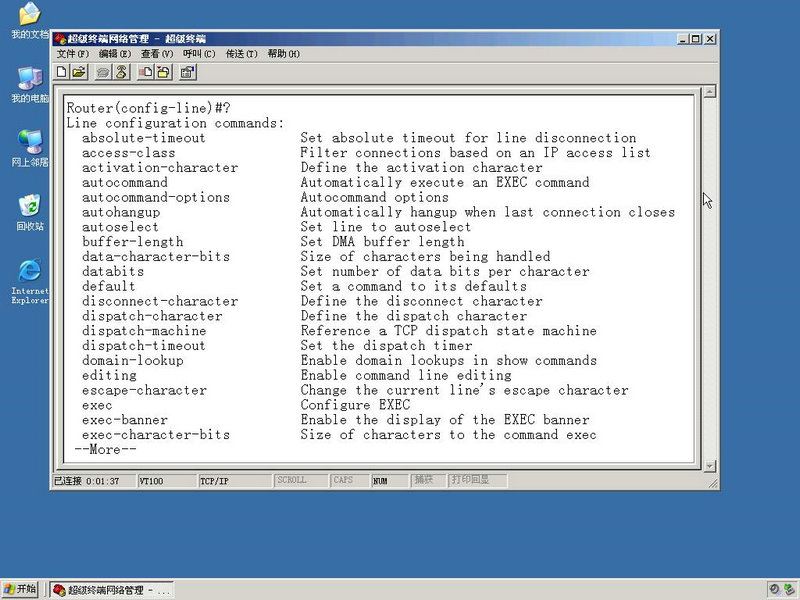
Task: Click the databits command text
Action: [x=113, y=271]
